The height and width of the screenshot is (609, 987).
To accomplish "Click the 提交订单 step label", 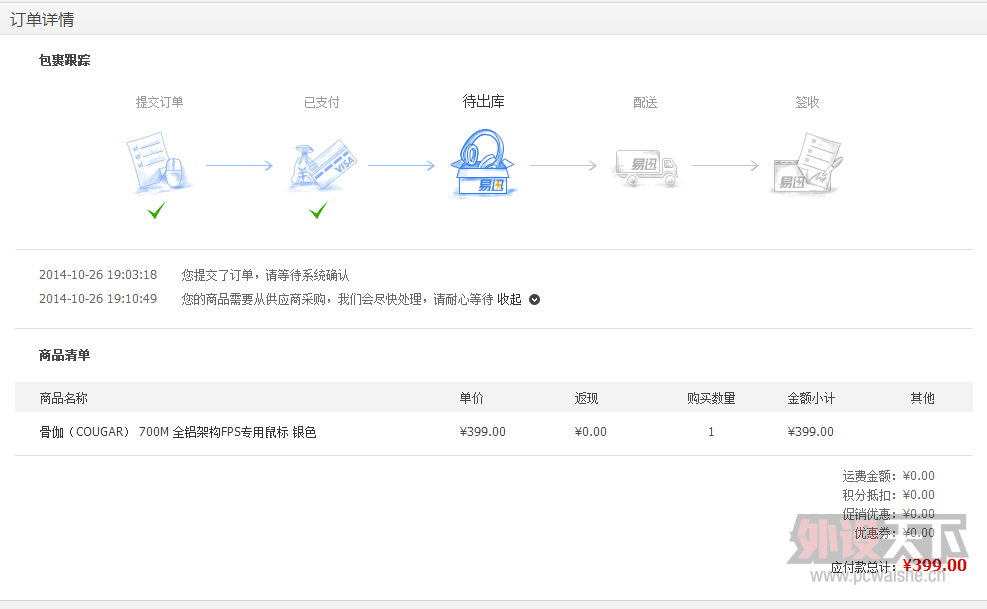I will (x=159, y=102).
